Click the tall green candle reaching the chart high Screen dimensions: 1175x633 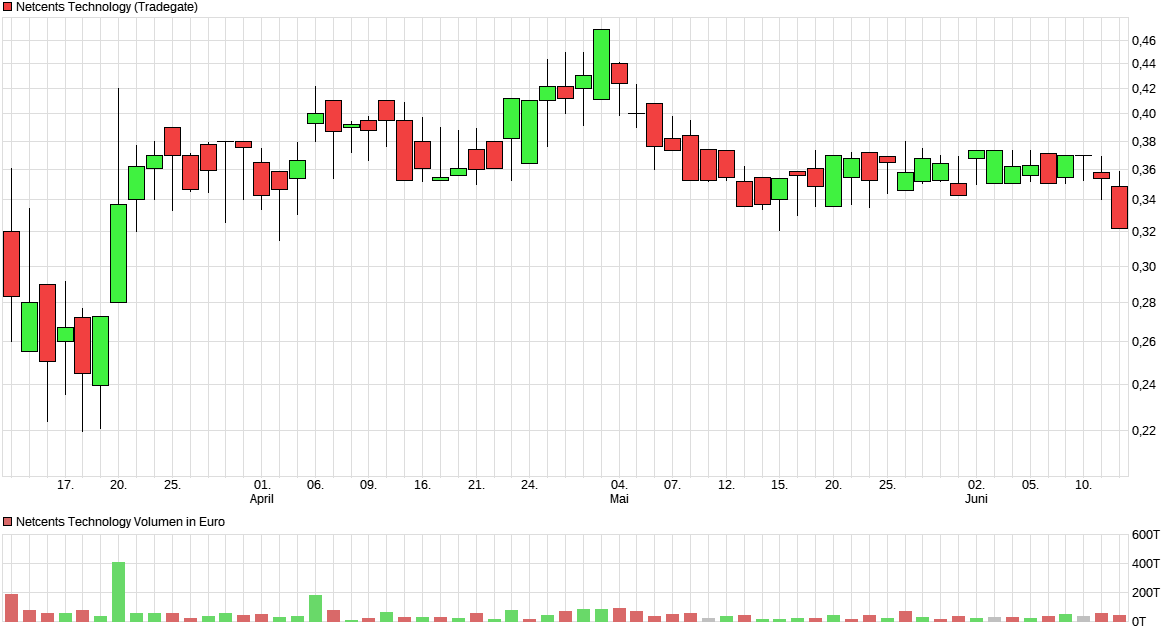tap(601, 64)
